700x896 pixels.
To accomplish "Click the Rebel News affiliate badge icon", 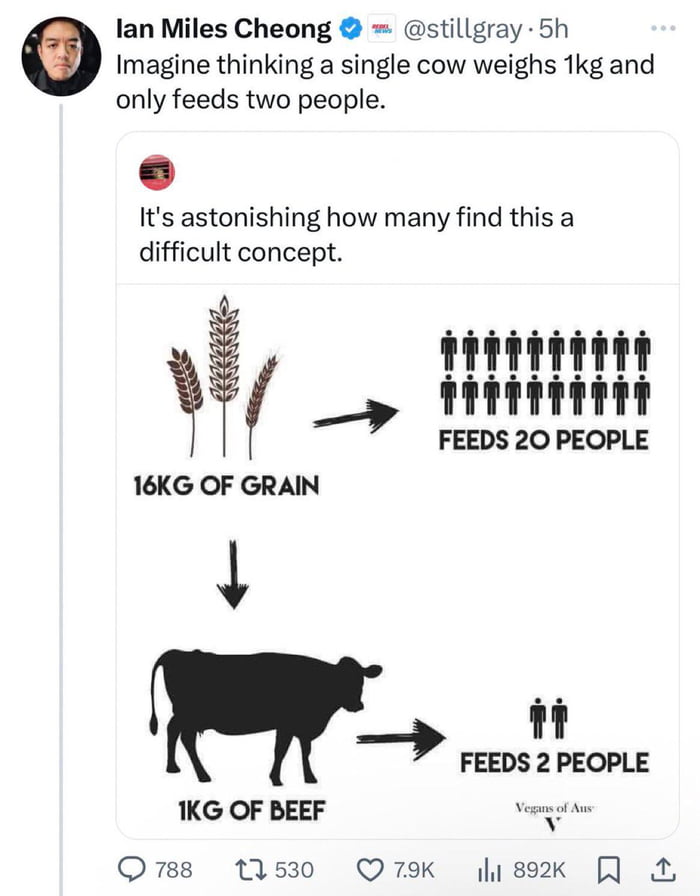I will [x=382, y=28].
